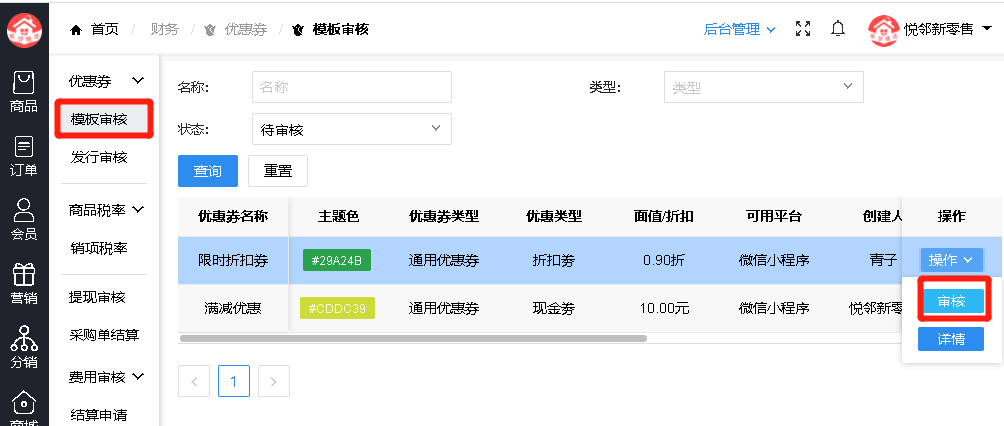1004x426 pixels.
Task: Choose 审核 from the 操作 dropdown menu
Action: pos(951,301)
